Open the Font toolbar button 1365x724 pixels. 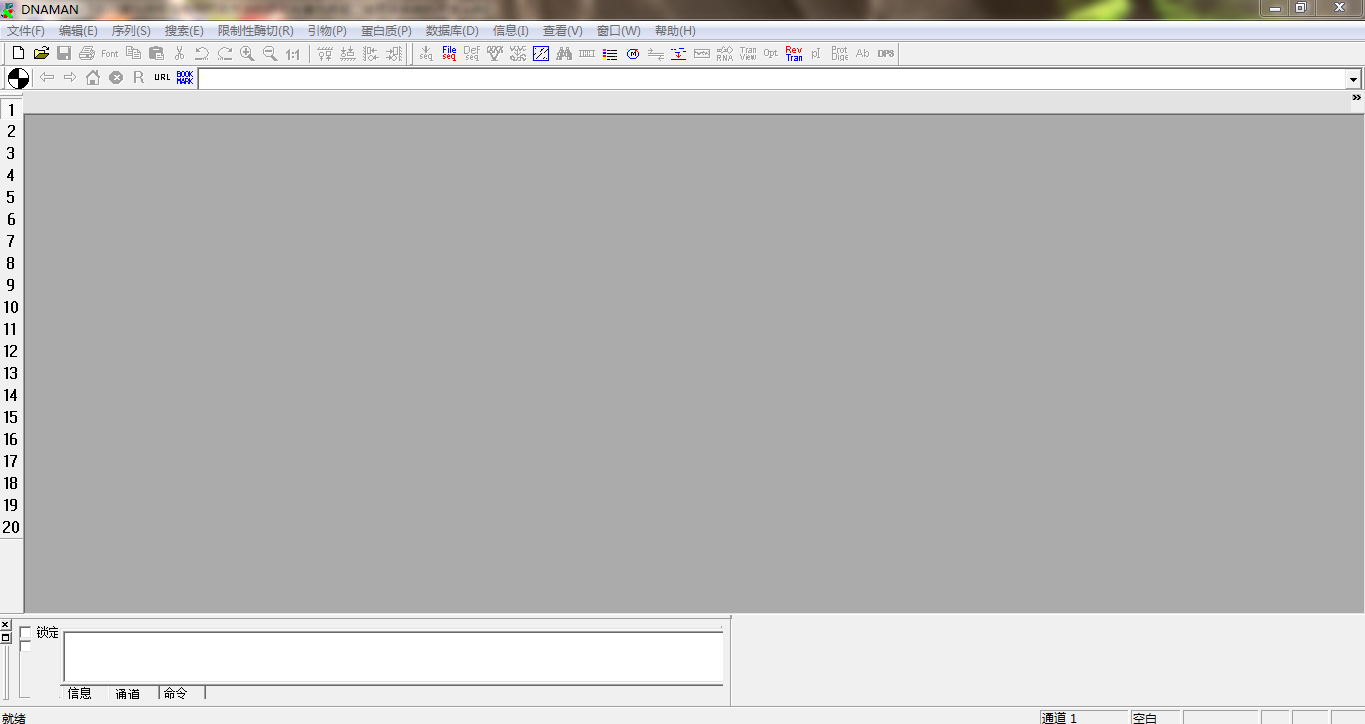[x=110, y=53]
